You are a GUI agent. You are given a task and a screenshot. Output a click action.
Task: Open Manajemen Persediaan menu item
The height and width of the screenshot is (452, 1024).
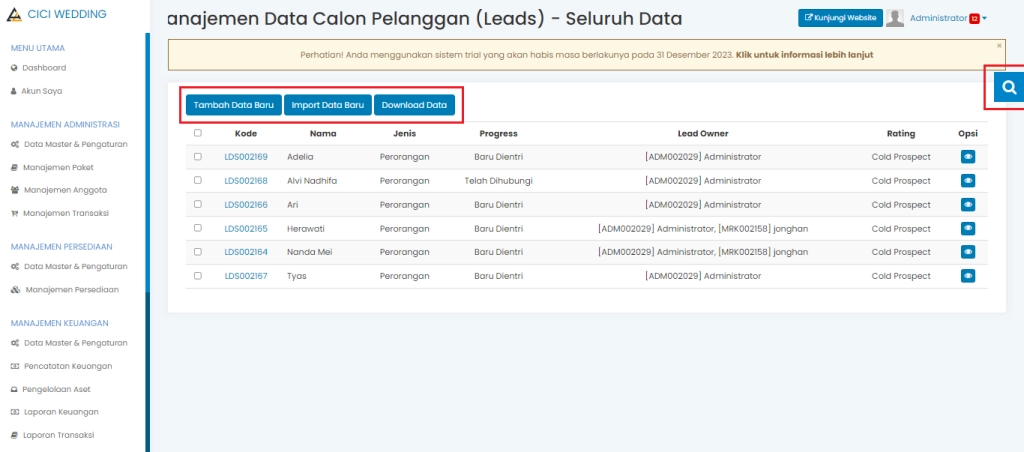(72, 289)
